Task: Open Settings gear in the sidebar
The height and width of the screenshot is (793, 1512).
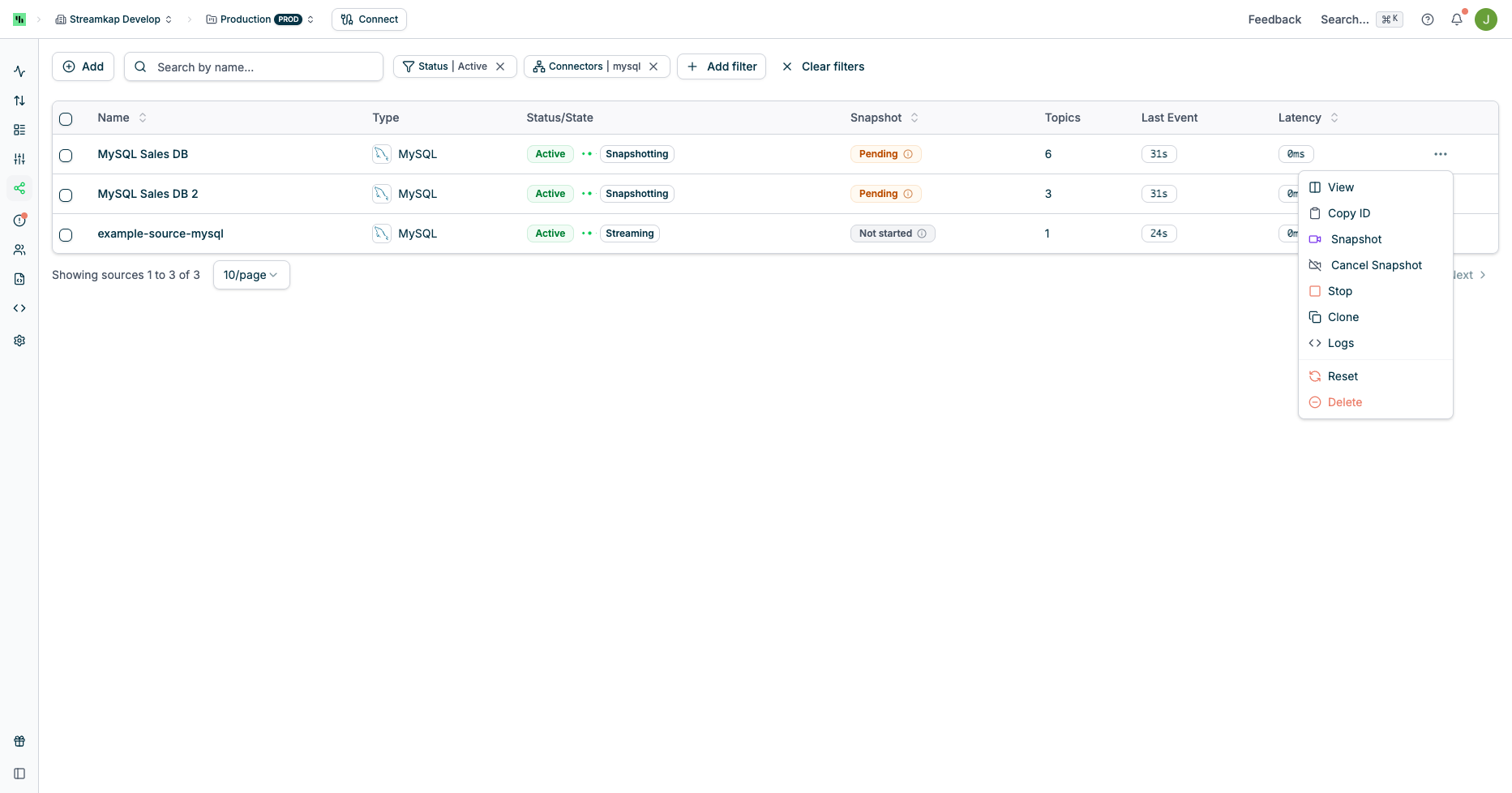Action: click(19, 341)
